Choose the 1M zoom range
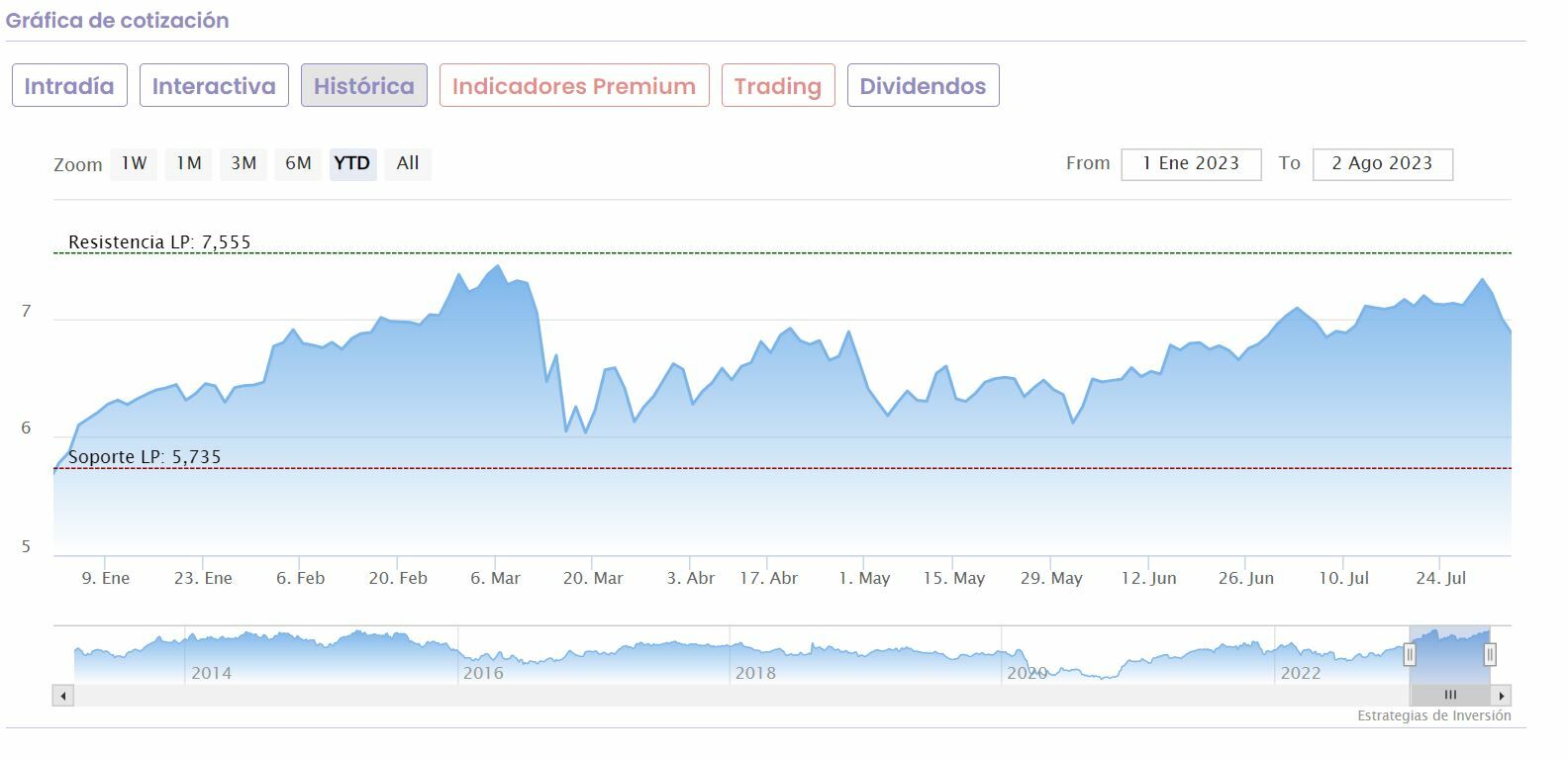This screenshot has height=760, width=1568. point(189,163)
